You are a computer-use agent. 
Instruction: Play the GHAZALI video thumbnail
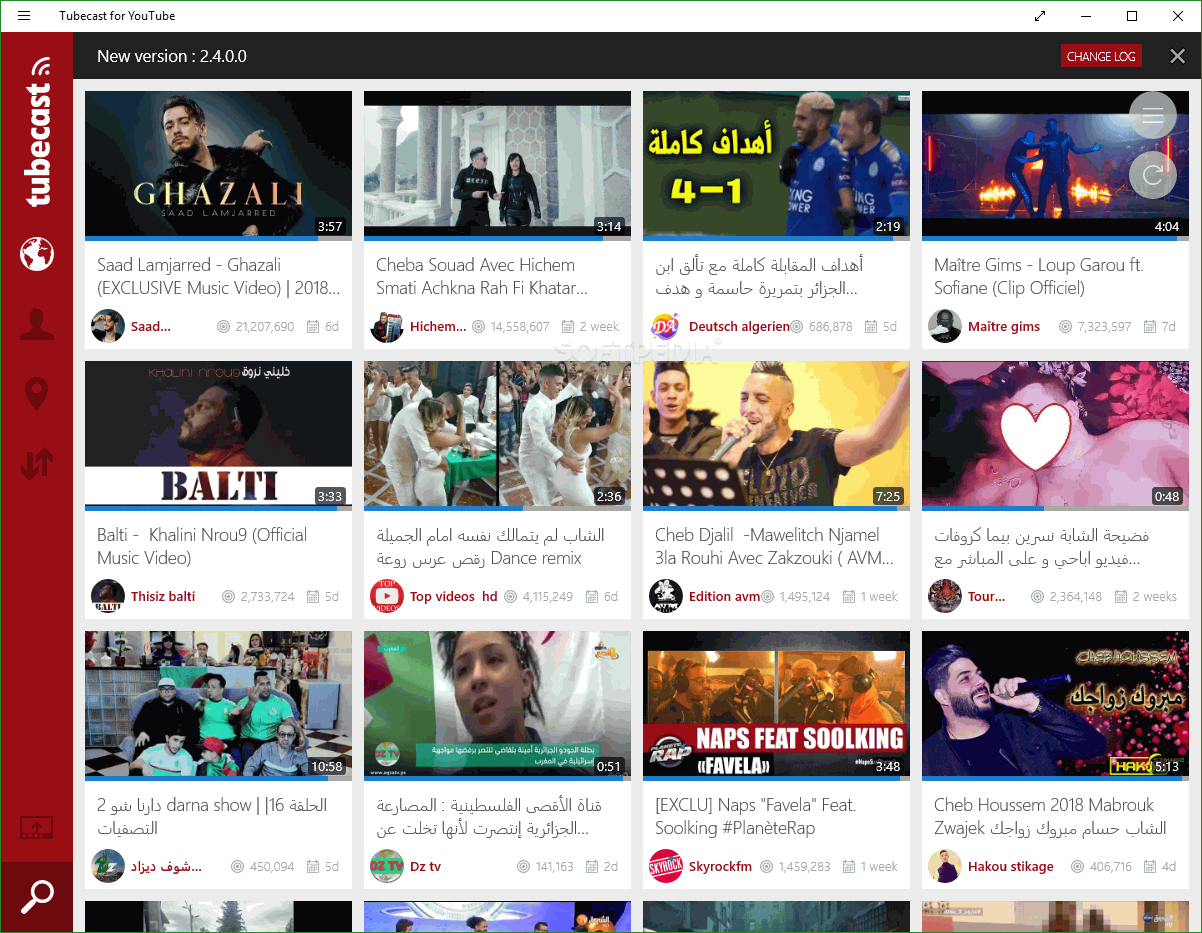tap(218, 164)
